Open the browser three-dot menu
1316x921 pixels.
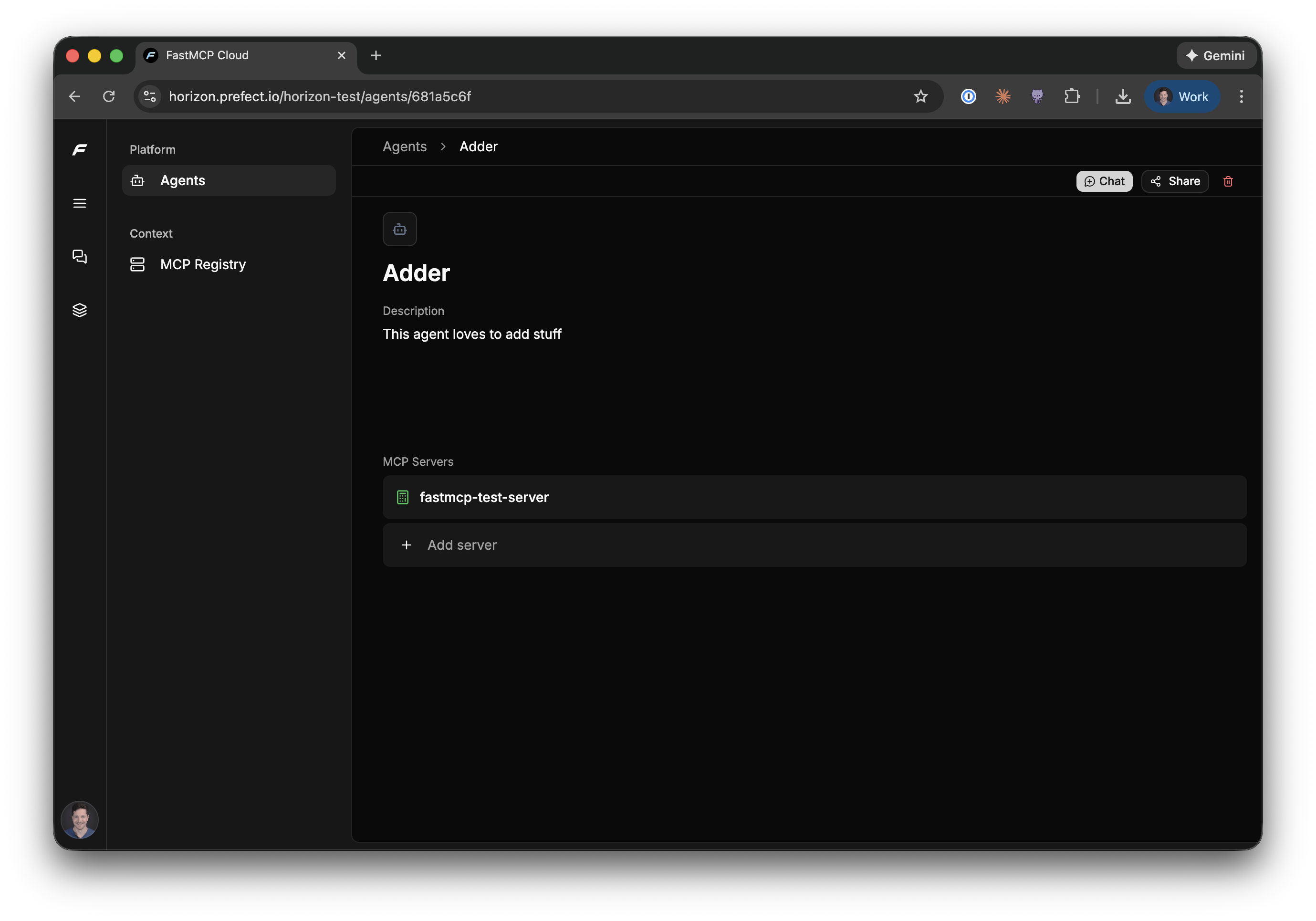(x=1242, y=96)
